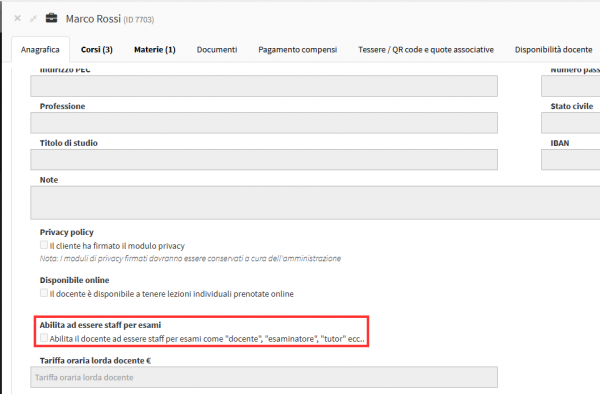Screen dimensions: 600x394
Task: Click the Stato civile field
Action: [571, 123]
